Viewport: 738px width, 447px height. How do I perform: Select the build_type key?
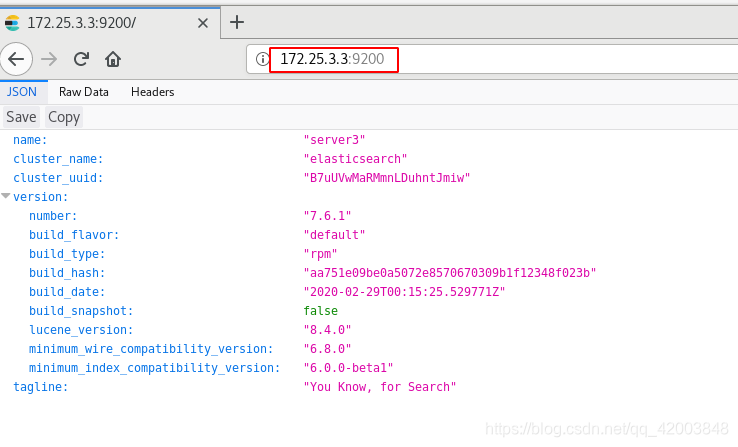click(67, 254)
